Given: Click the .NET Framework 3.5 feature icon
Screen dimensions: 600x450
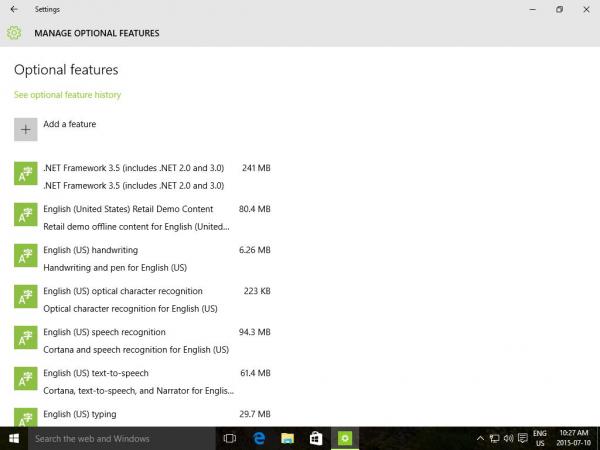Looking at the screenshot, I should (x=26, y=174).
